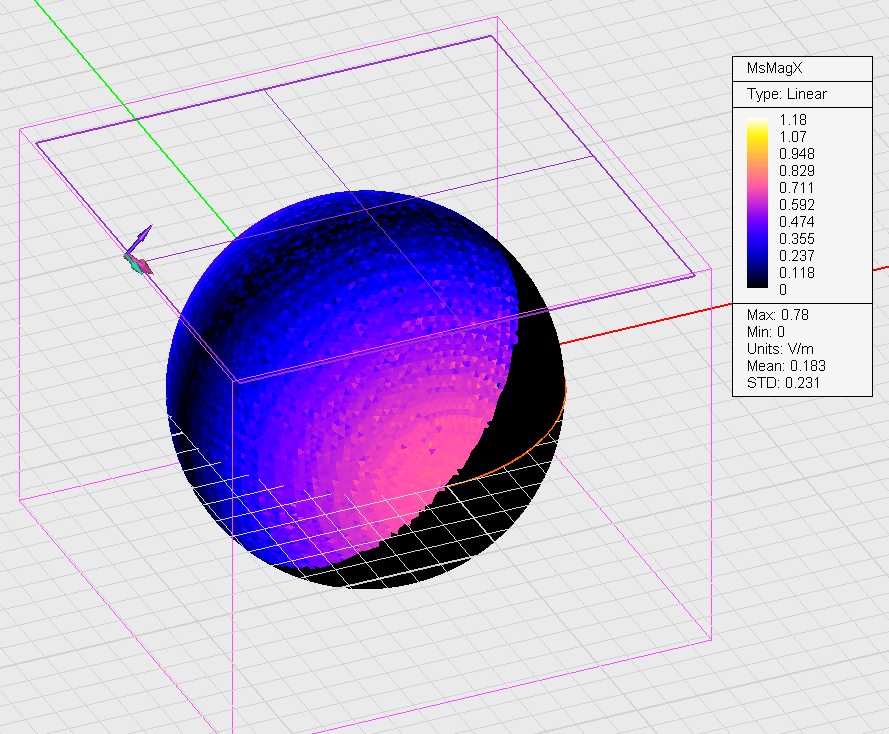Click the orange circular edge on sphere
The width and height of the screenshot is (889, 734).
pos(520,455)
